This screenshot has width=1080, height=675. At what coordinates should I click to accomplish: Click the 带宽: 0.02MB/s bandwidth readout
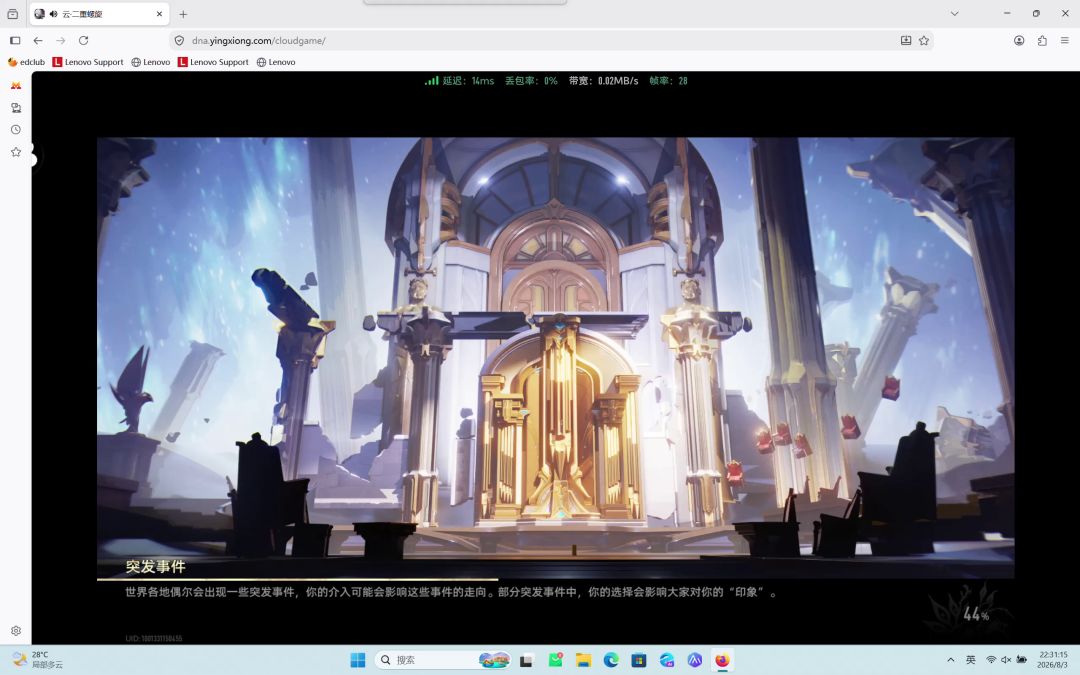pyautogui.click(x=603, y=81)
